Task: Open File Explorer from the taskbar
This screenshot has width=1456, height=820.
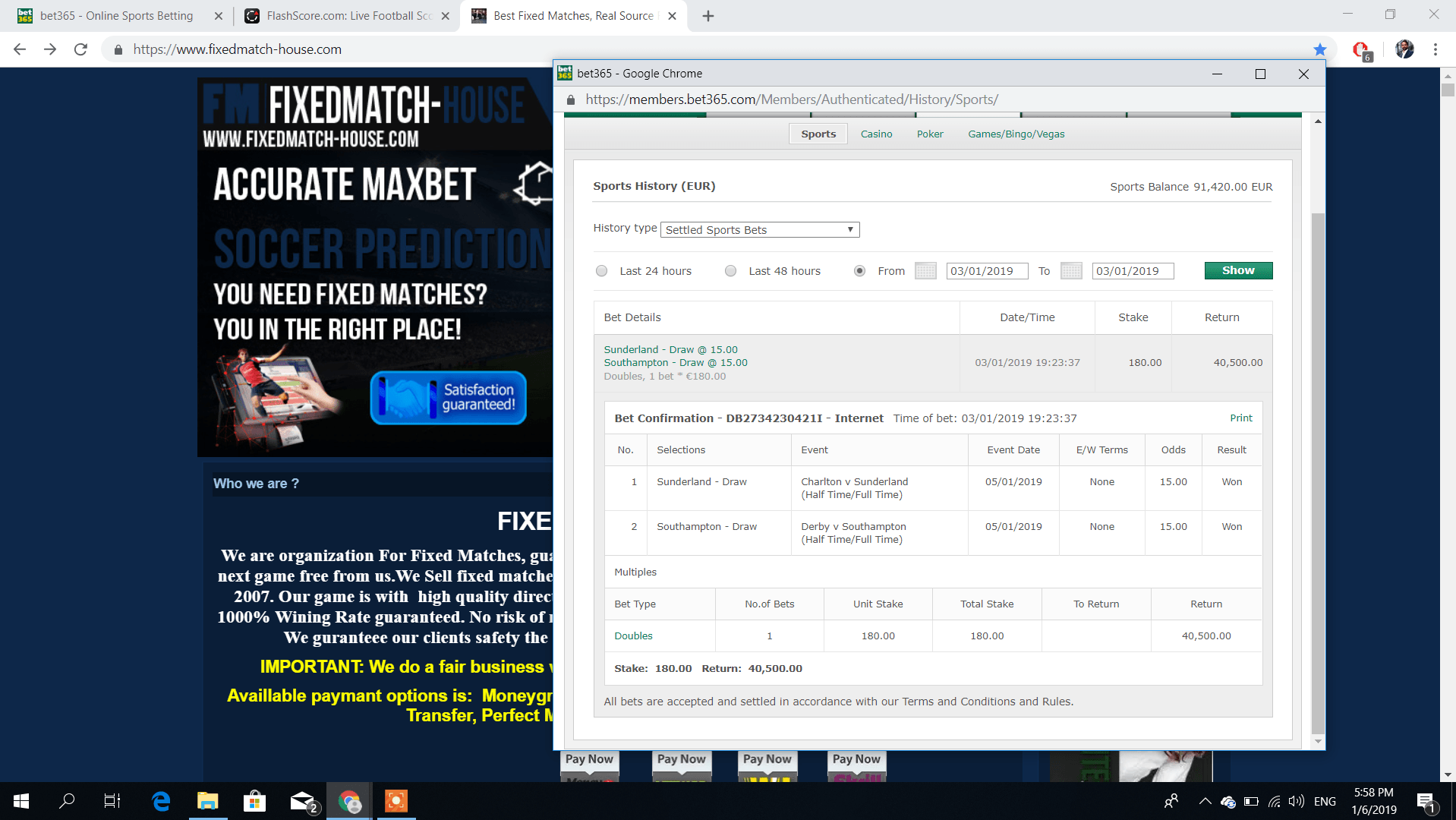Action: pyautogui.click(x=207, y=801)
